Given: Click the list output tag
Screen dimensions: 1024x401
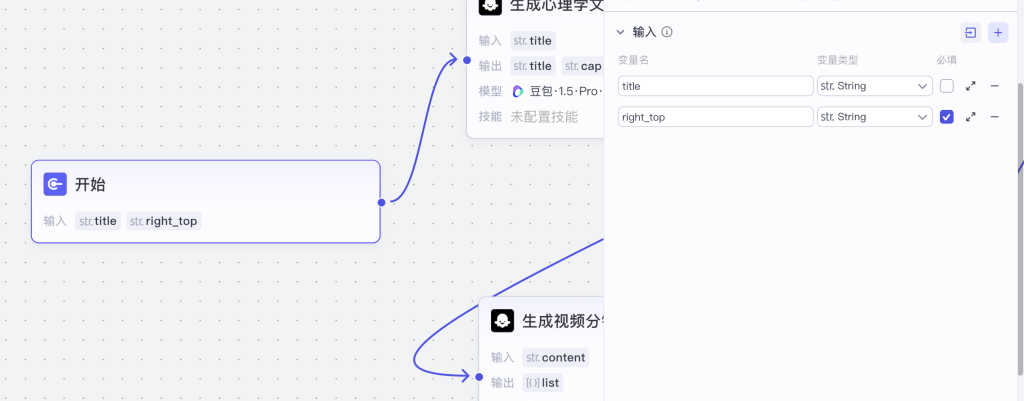Looking at the screenshot, I should pos(542,383).
